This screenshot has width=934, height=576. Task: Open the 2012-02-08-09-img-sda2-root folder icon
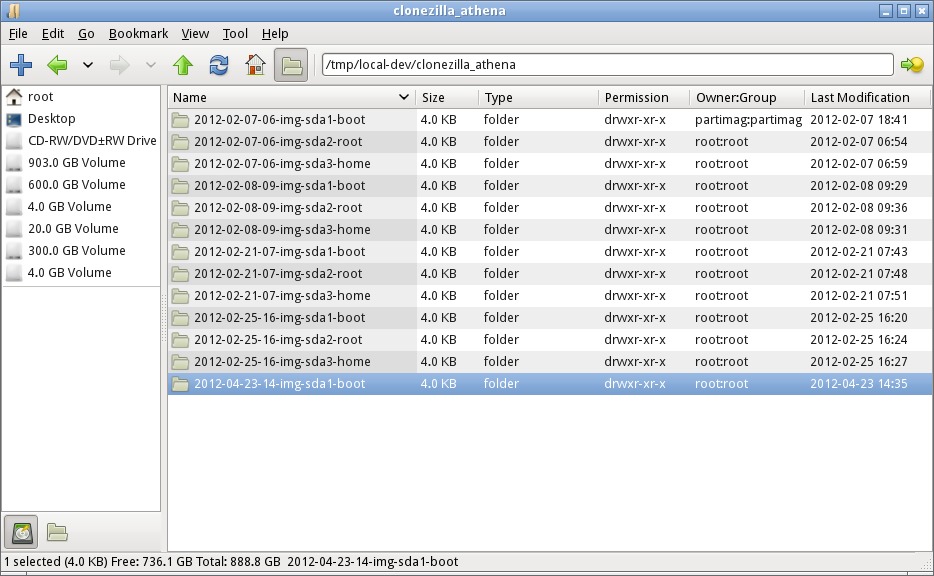pyautogui.click(x=180, y=208)
